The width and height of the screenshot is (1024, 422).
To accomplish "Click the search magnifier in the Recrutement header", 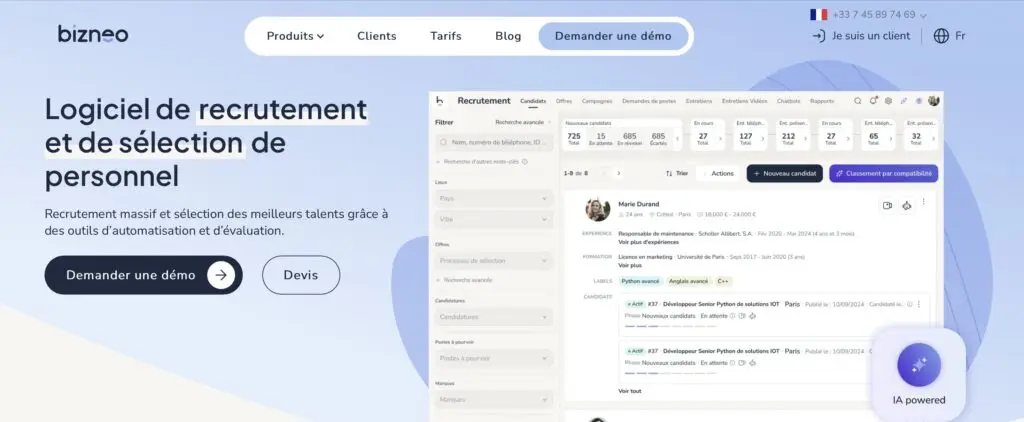I will (858, 101).
